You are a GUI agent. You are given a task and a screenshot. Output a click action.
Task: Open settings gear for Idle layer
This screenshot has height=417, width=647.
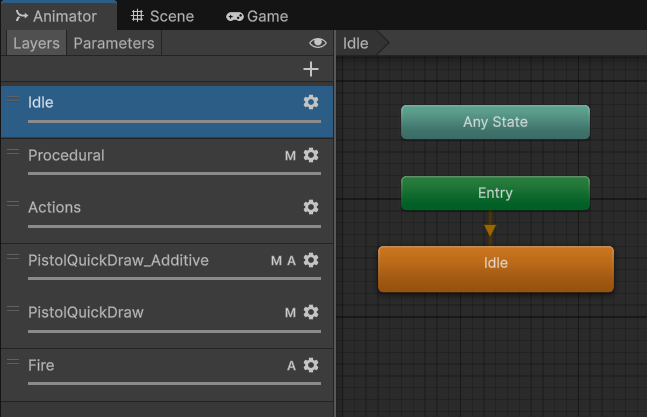coord(311,102)
